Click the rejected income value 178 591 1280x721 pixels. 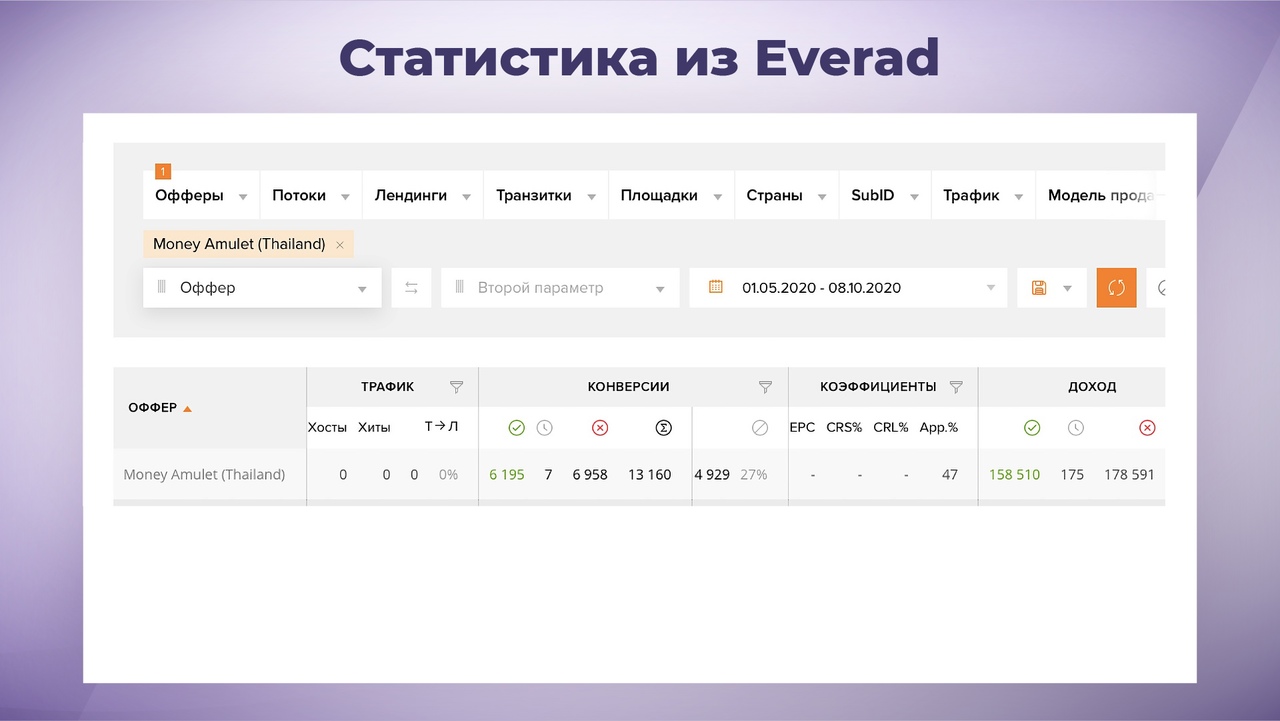(x=1129, y=475)
